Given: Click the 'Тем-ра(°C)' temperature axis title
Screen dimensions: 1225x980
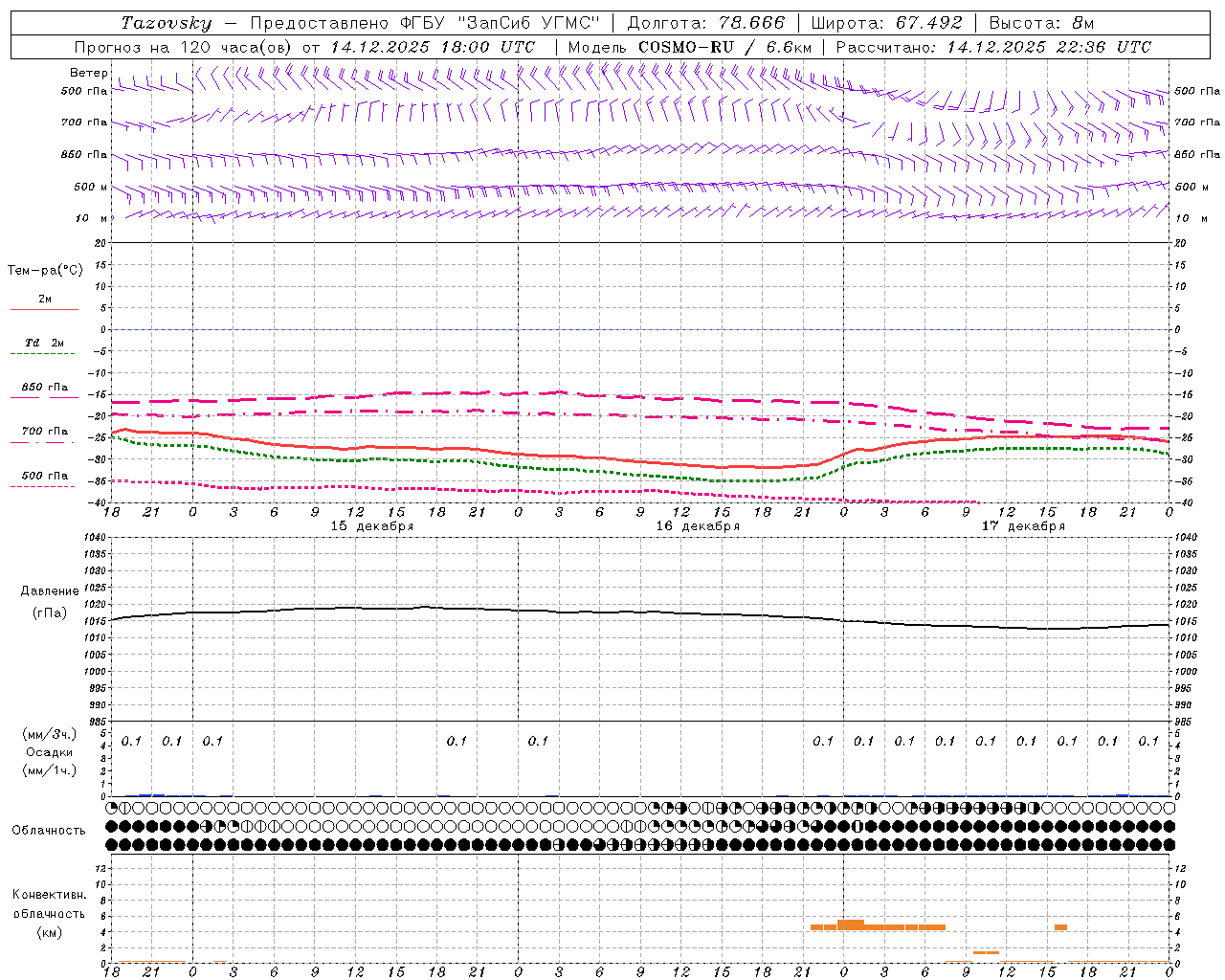Looking at the screenshot, I should [x=45, y=271].
